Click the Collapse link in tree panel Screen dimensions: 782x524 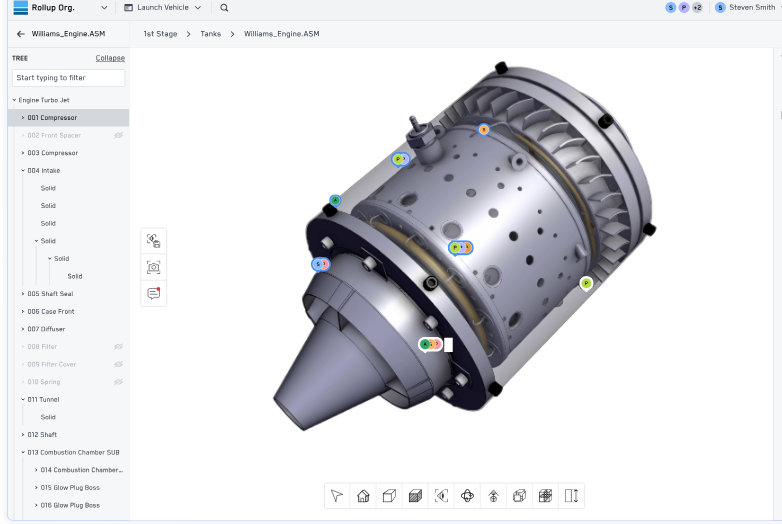click(x=110, y=58)
